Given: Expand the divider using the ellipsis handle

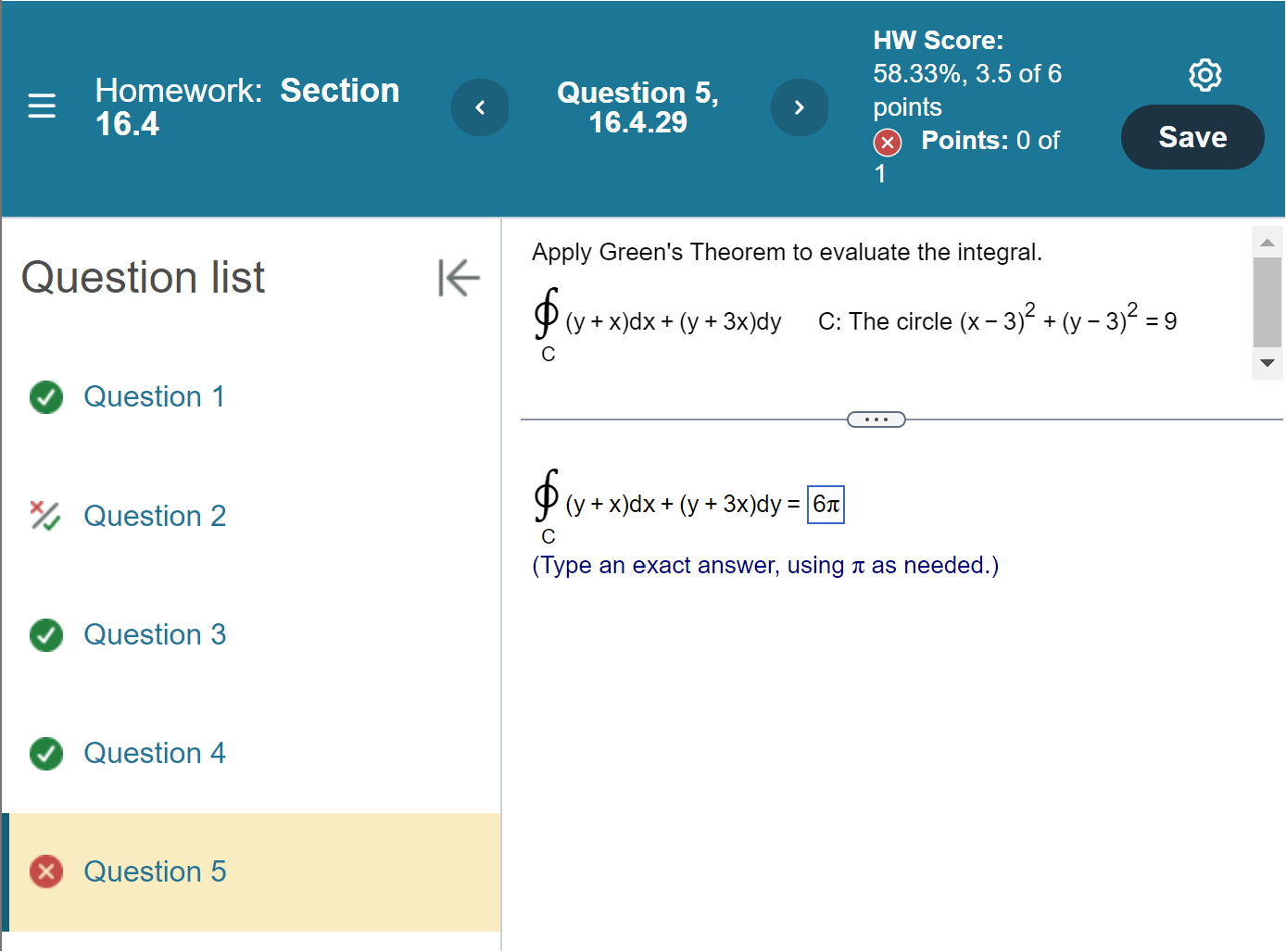Looking at the screenshot, I should pos(876,419).
